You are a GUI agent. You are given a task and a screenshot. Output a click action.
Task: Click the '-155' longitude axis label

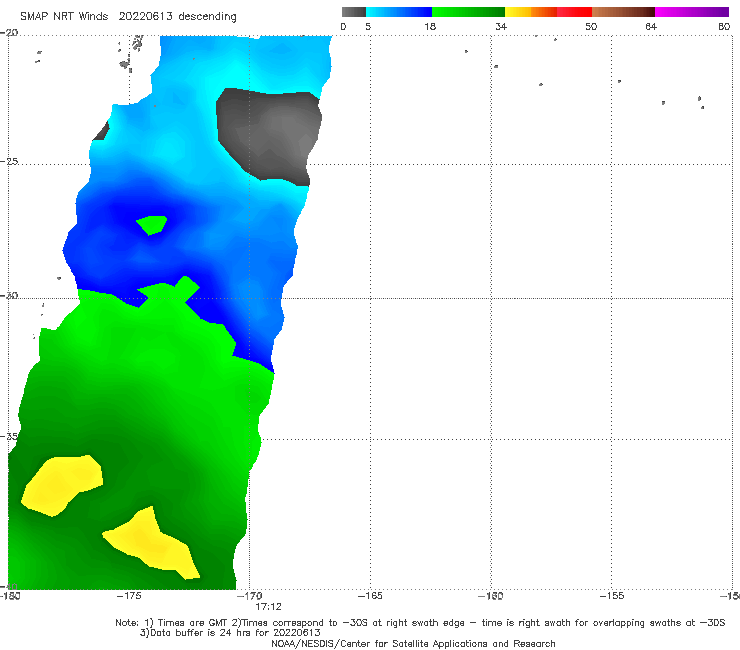coord(612,596)
